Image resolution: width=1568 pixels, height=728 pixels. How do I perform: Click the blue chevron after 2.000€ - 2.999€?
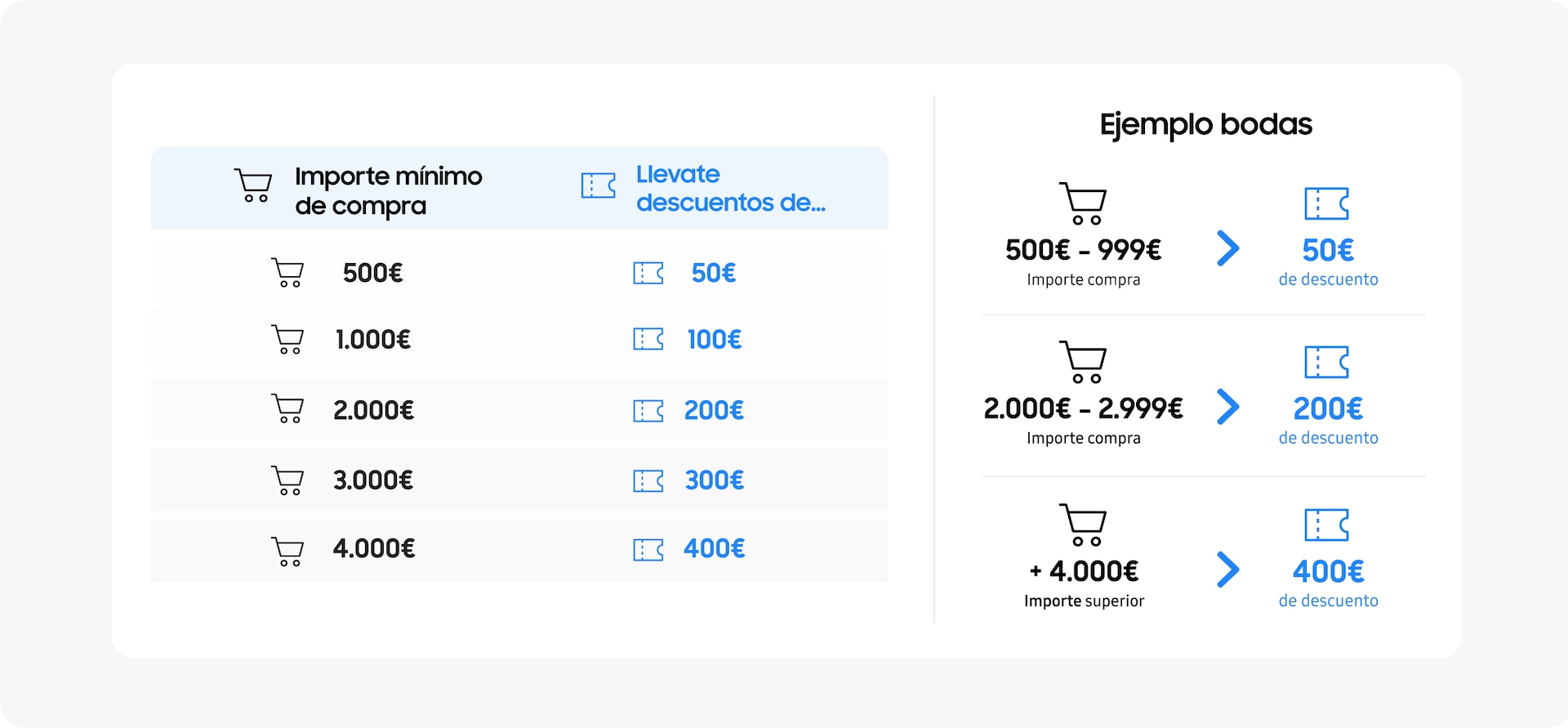point(1228,407)
